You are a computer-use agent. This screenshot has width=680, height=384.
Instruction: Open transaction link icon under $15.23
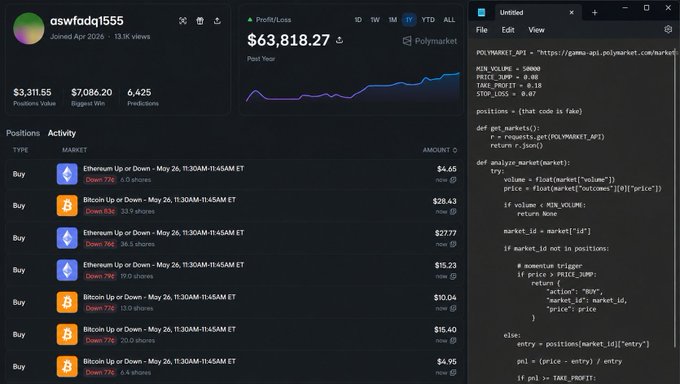(453, 276)
